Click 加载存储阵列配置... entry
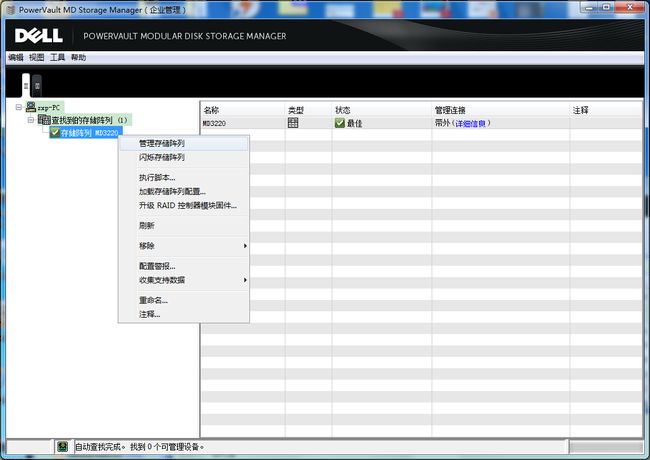This screenshot has height=460, width=650. click(184, 191)
